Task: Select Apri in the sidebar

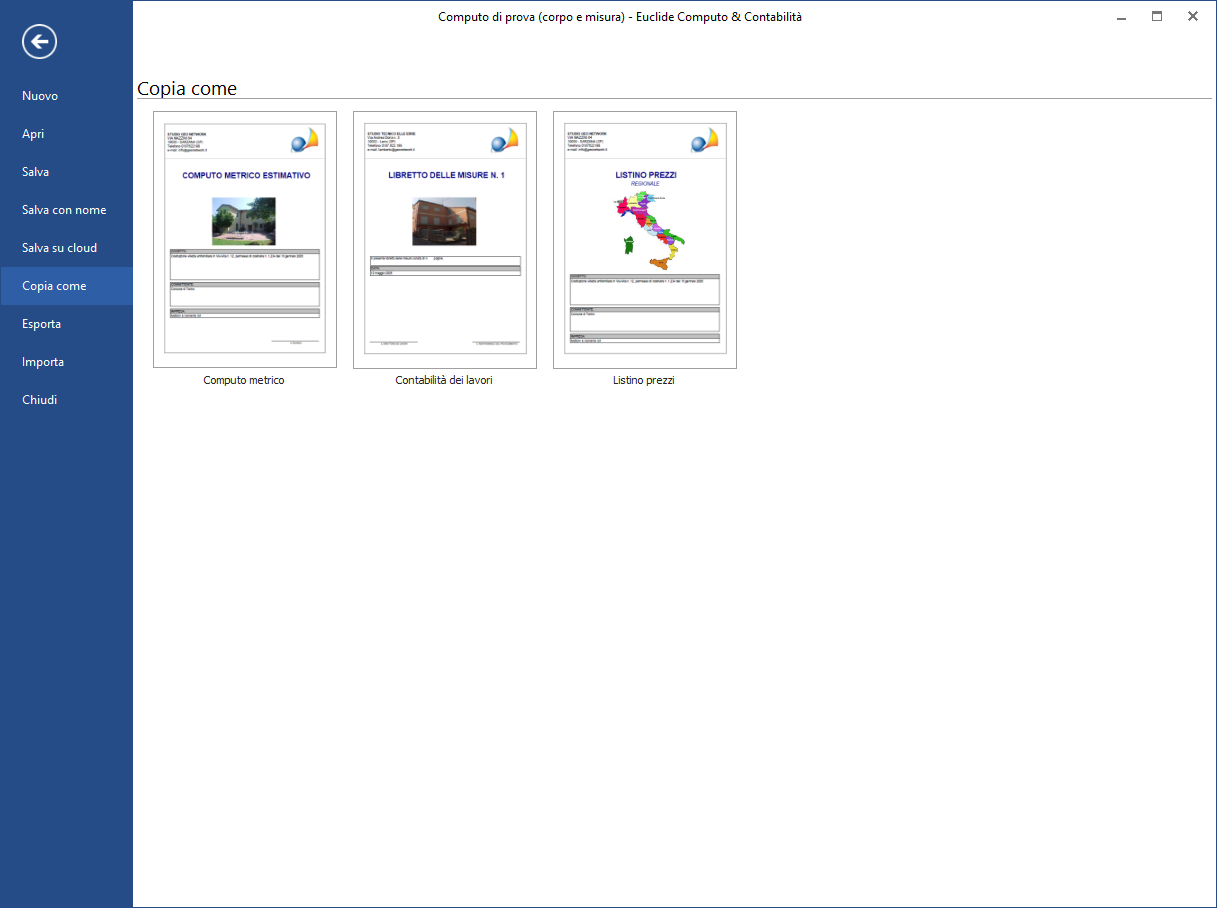Action: [33, 134]
